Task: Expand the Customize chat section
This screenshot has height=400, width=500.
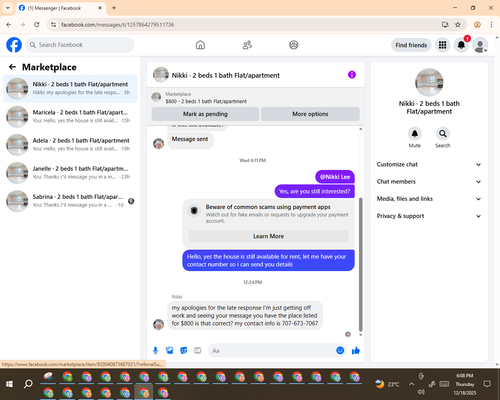Action: (429, 164)
